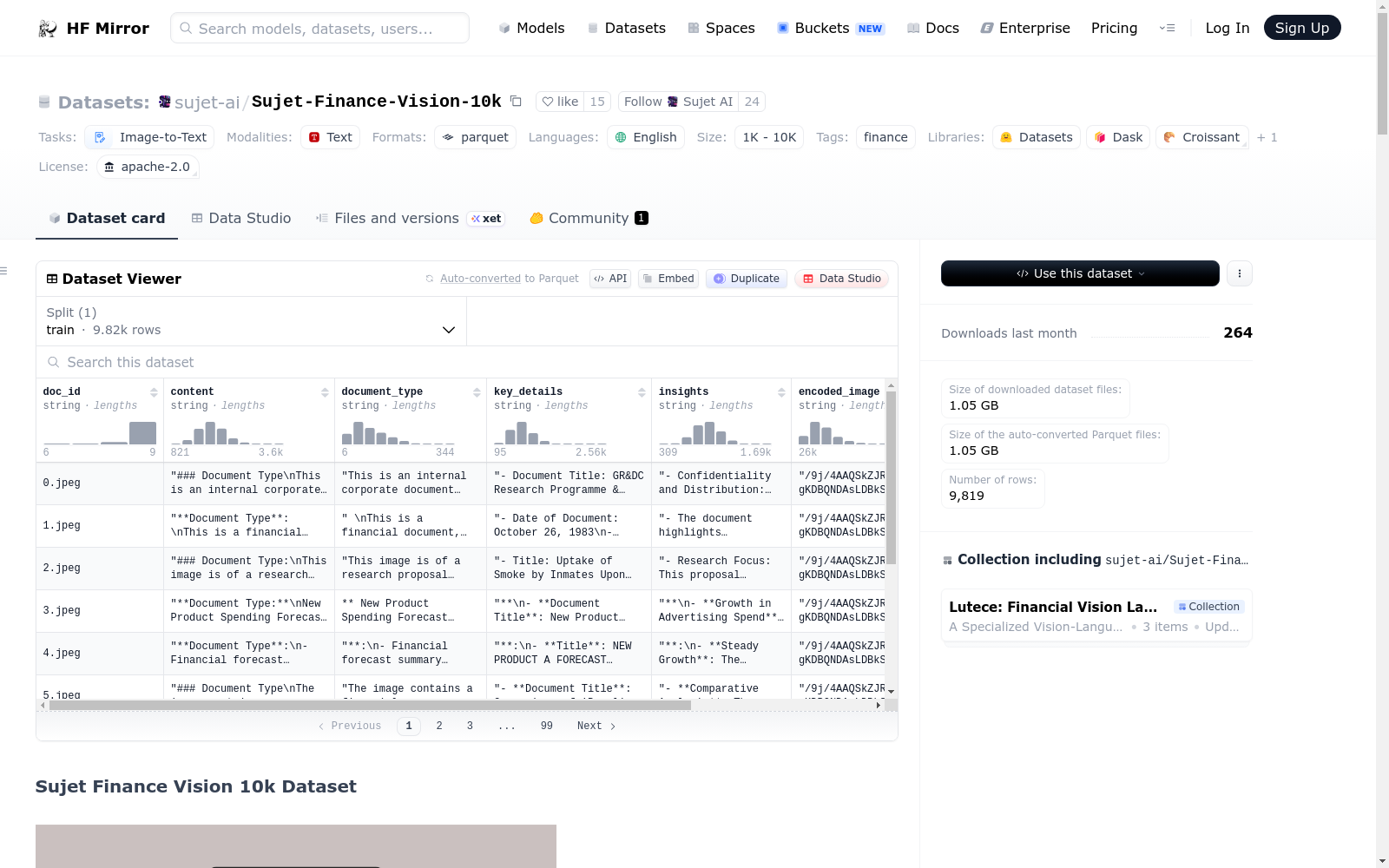Click the Duplicate button
This screenshot has width=1389, height=868.
tap(747, 279)
